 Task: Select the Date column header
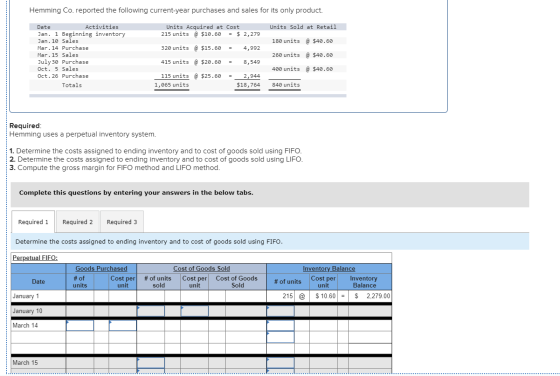(x=38, y=282)
